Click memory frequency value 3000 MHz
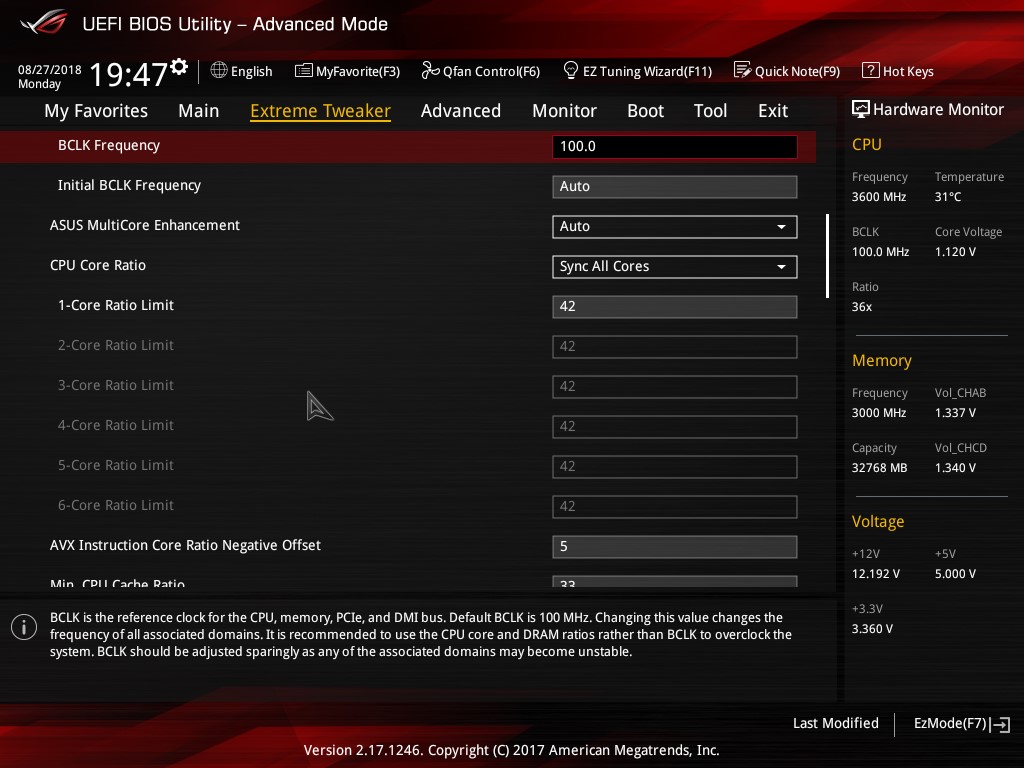1024x768 pixels. point(879,413)
